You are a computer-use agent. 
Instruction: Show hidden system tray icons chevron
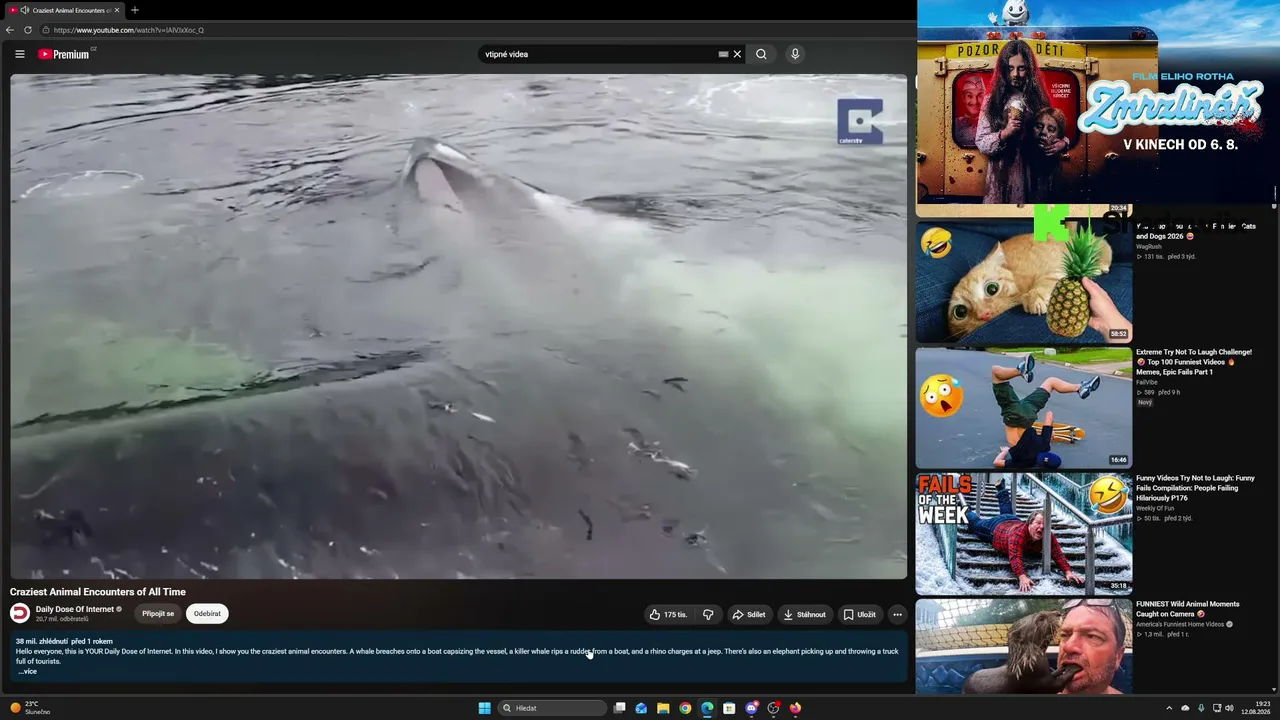[x=1169, y=708]
